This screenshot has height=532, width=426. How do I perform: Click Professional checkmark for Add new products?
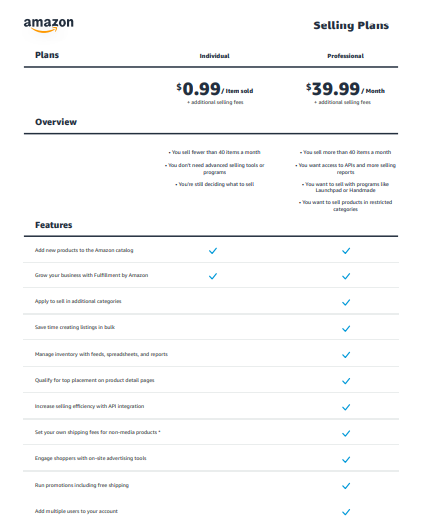[x=346, y=251]
